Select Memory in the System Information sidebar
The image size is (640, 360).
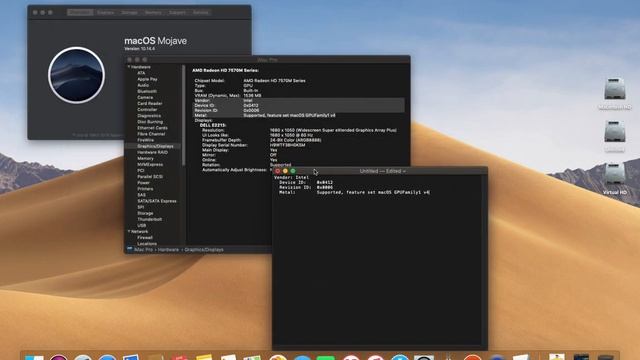(x=145, y=158)
